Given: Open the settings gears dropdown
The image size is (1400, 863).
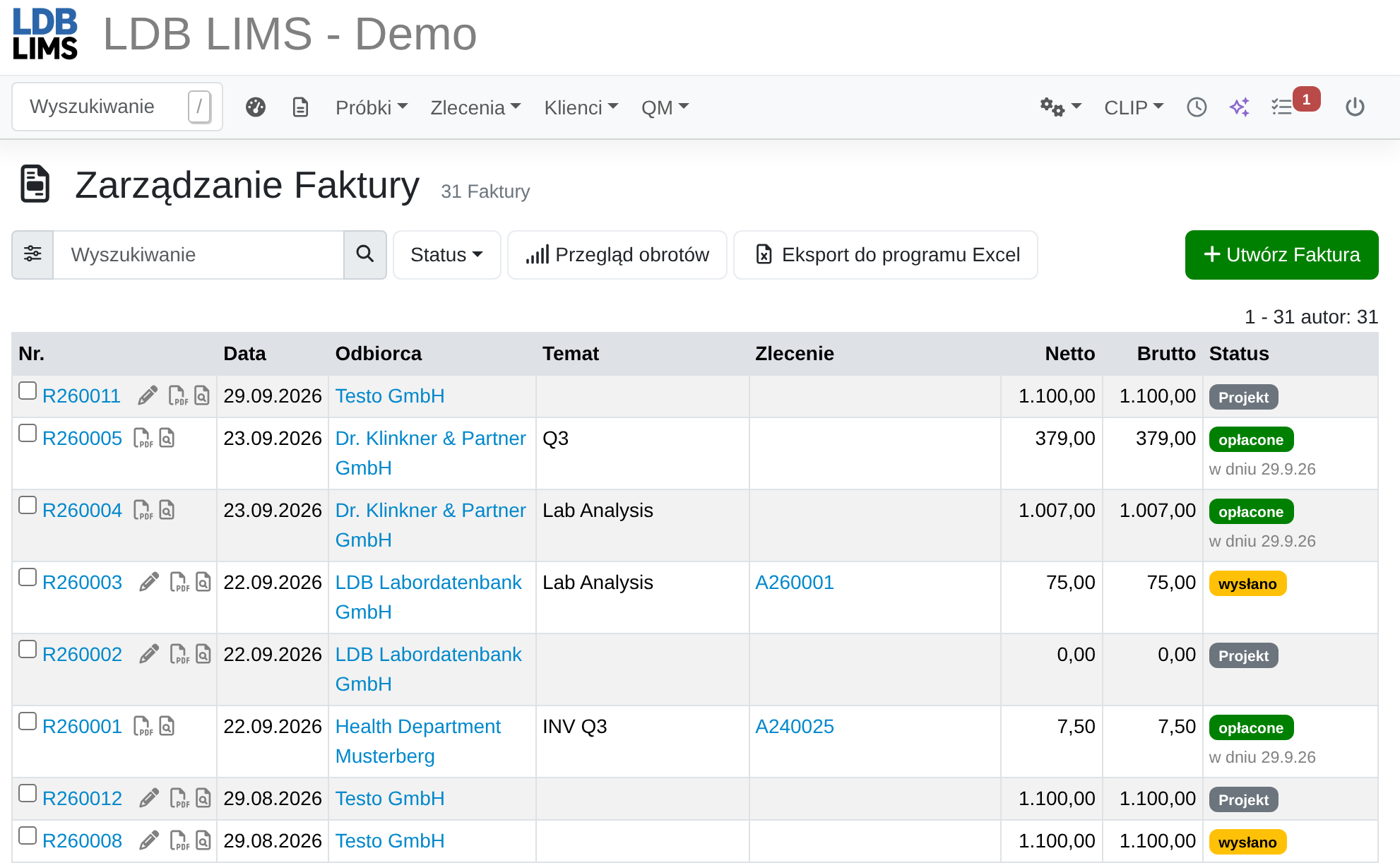Looking at the screenshot, I should pos(1061,107).
